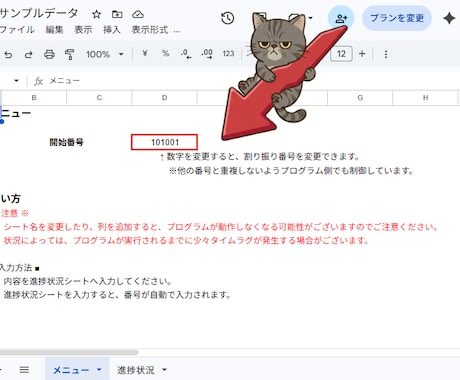The height and width of the screenshot is (380, 460).
Task: Star the サンプルデータ document
Action: click(96, 14)
